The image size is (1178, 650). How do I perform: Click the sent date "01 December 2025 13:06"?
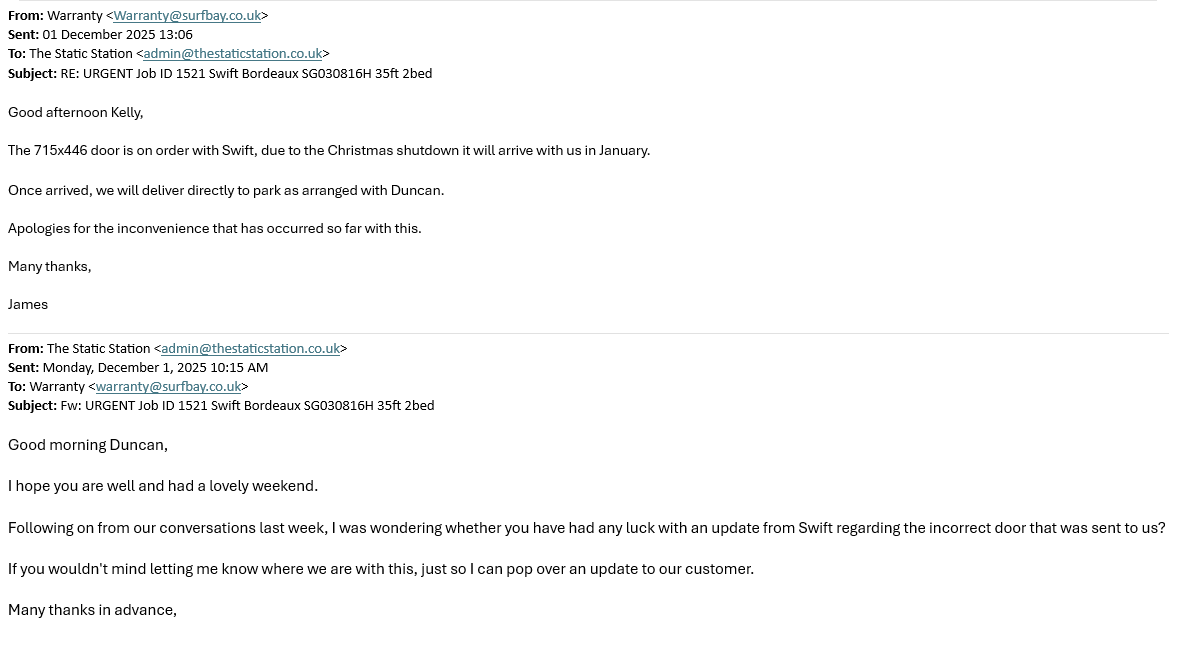click(117, 35)
